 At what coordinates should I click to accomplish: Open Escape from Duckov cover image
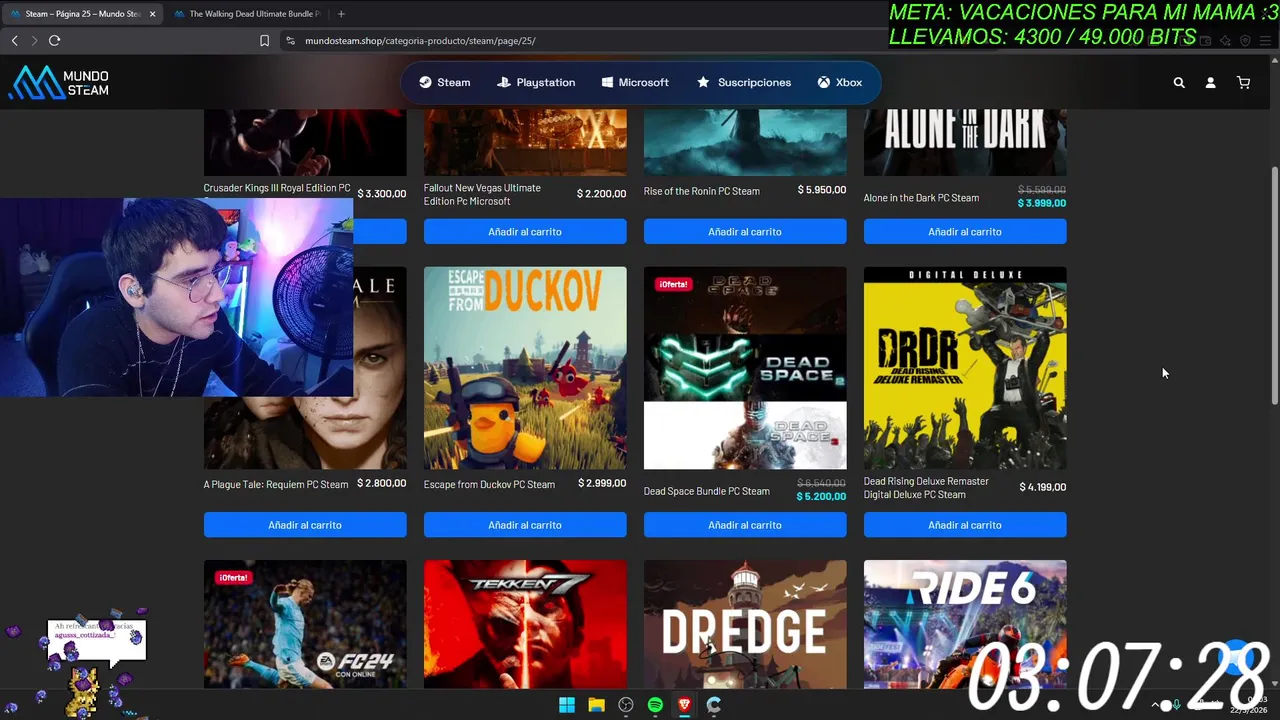[x=525, y=368]
